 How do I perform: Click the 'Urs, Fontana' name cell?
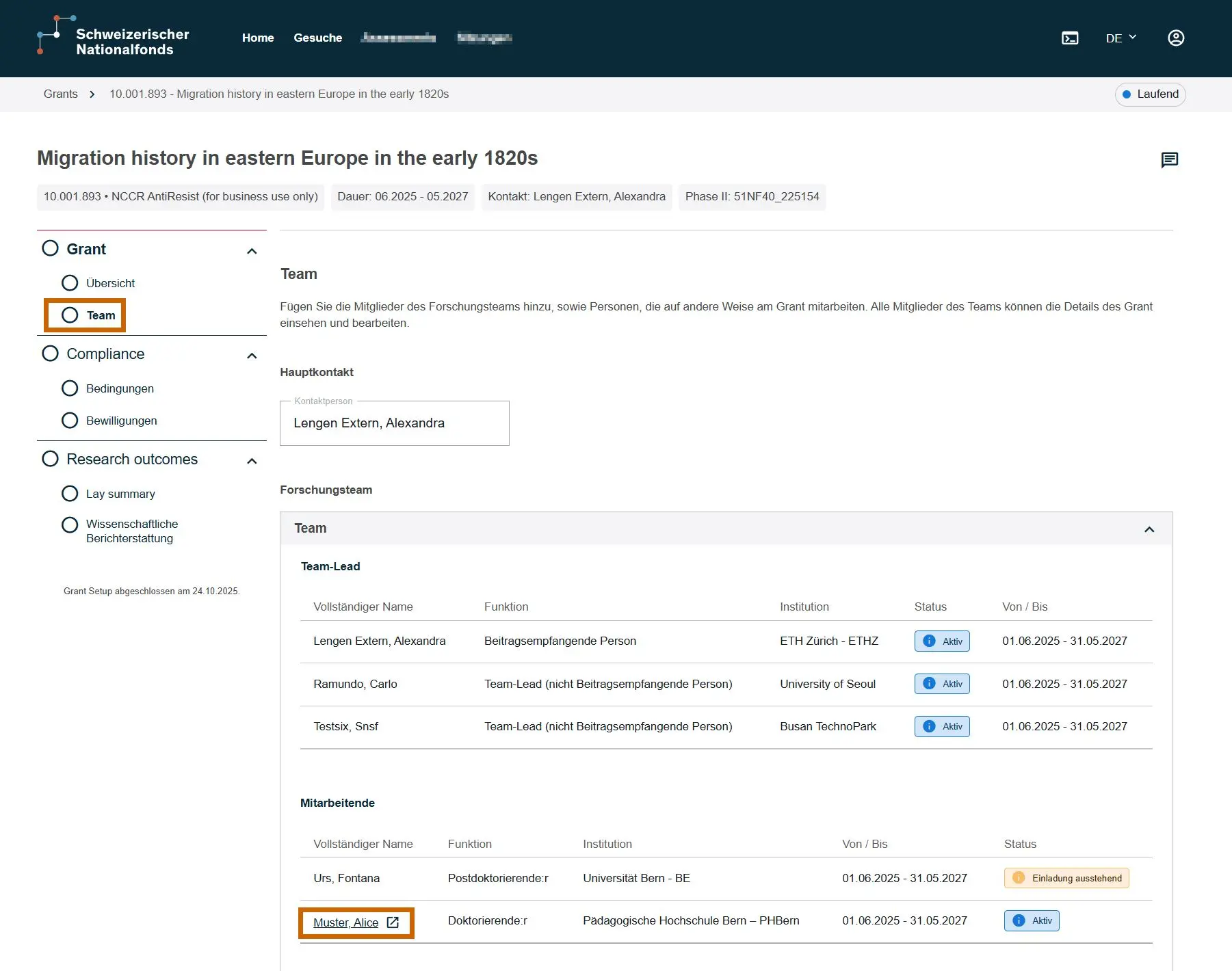[x=347, y=878]
